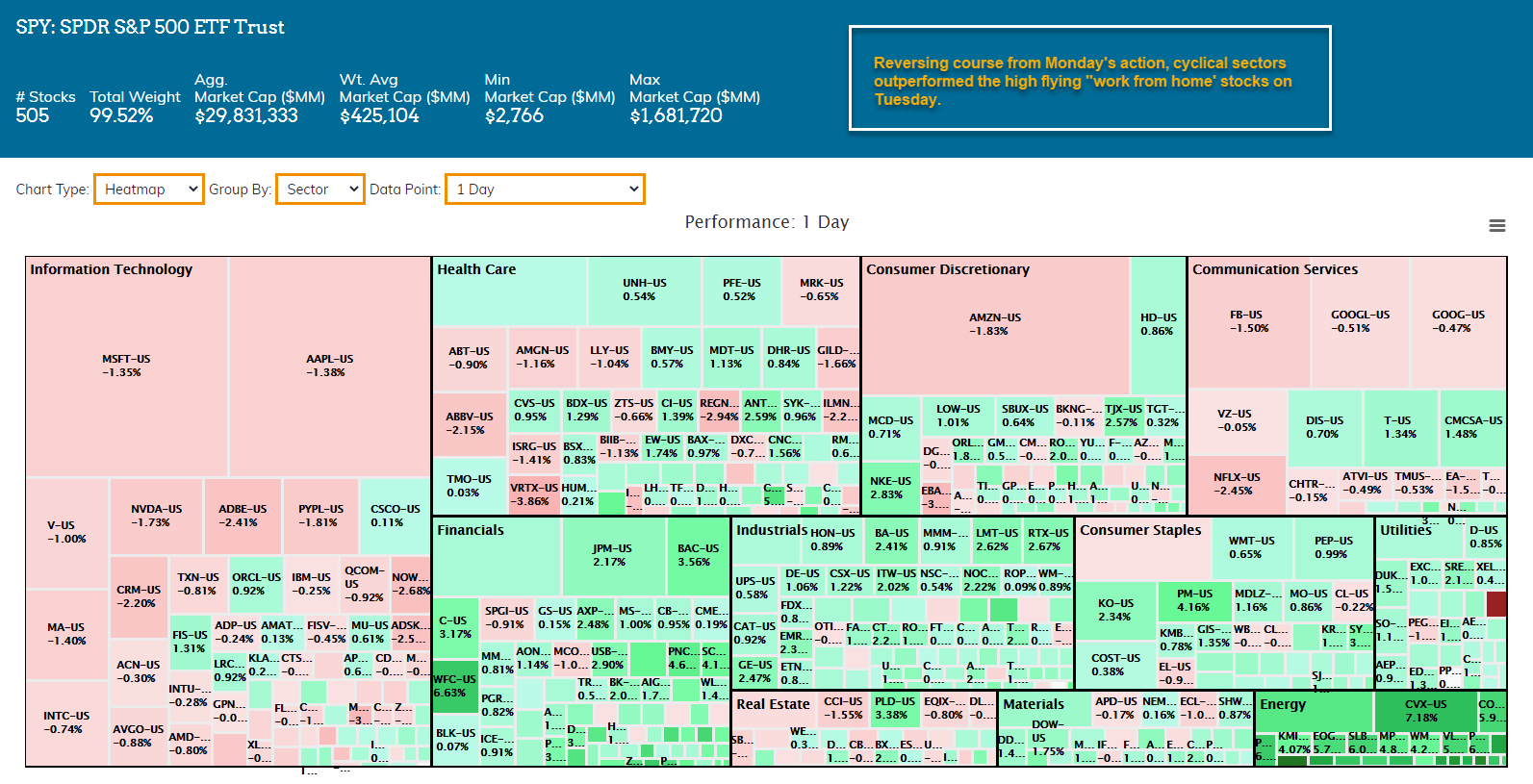Click the CVX-US 7.18% tile

point(1424,711)
